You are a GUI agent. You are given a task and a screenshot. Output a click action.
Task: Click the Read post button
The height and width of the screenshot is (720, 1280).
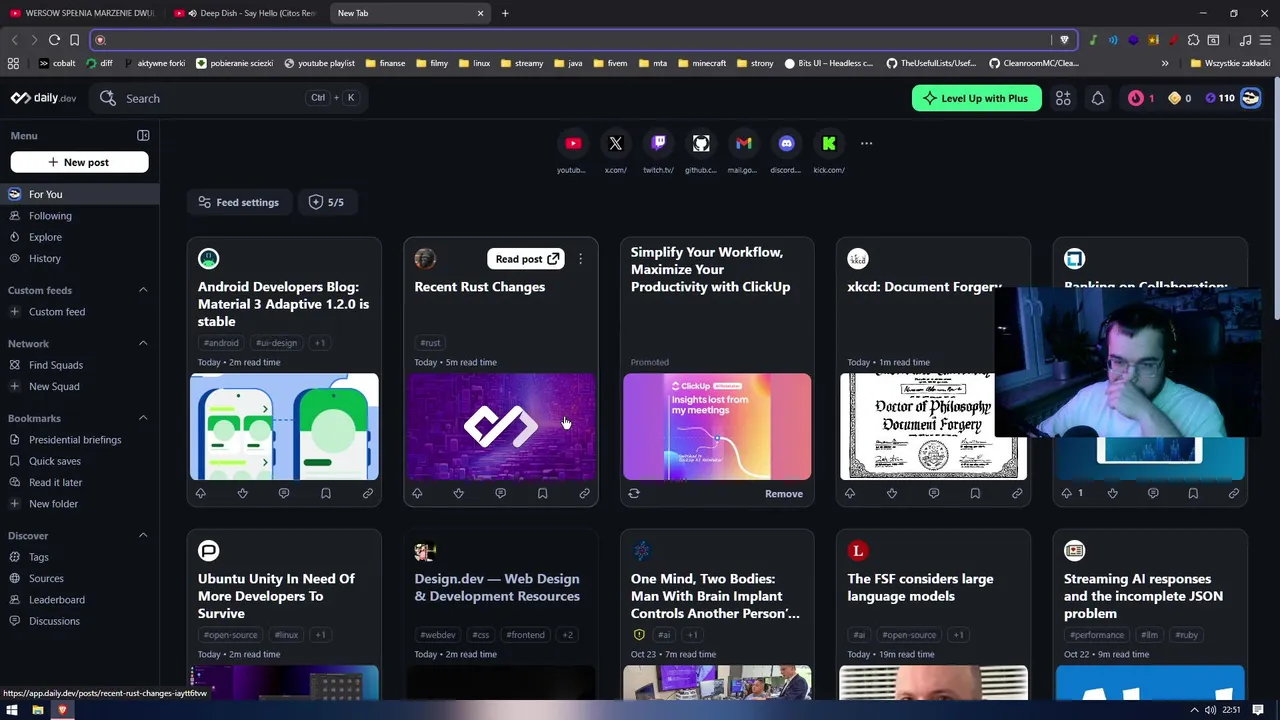coord(525,259)
